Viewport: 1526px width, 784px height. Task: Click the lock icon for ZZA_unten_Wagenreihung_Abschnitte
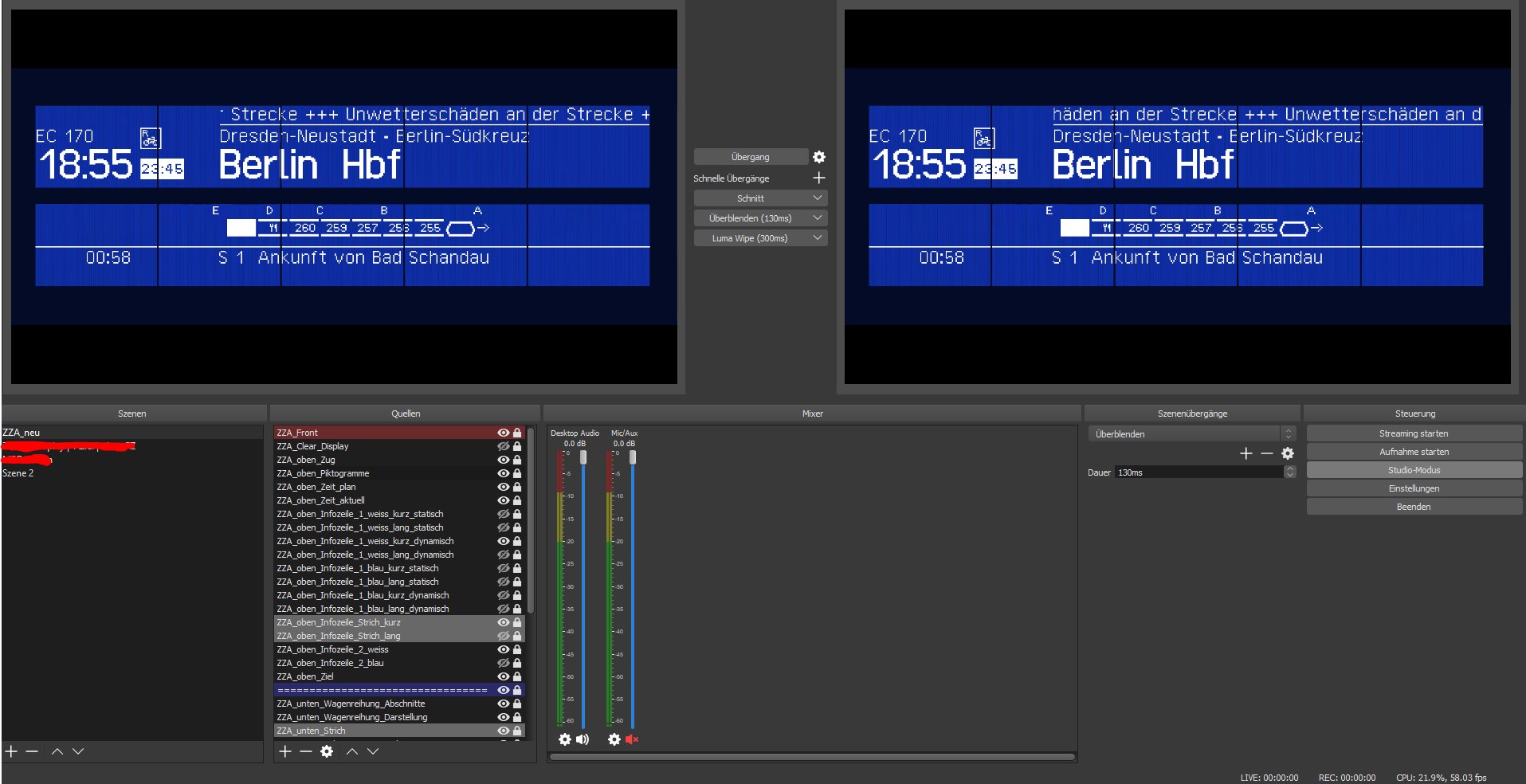517,704
